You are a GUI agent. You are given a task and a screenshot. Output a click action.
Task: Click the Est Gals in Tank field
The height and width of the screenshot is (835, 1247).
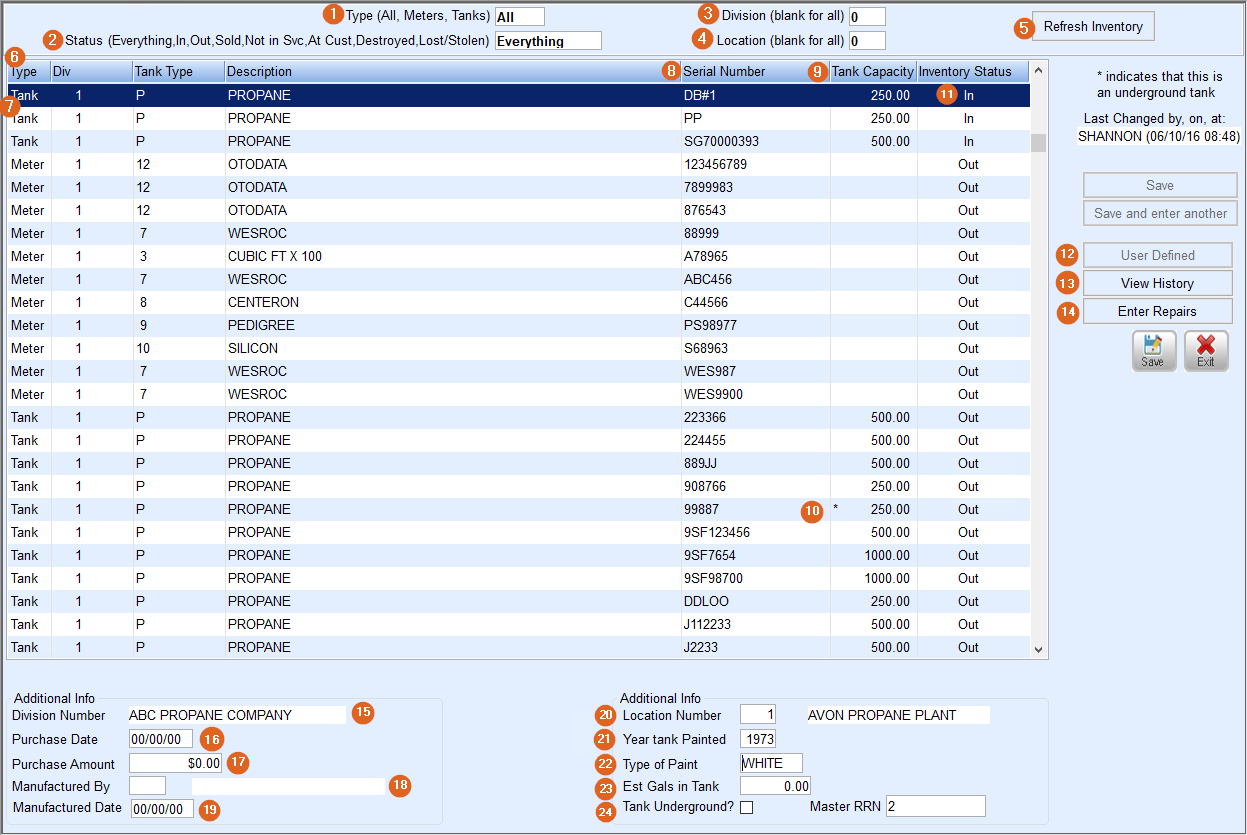point(775,786)
